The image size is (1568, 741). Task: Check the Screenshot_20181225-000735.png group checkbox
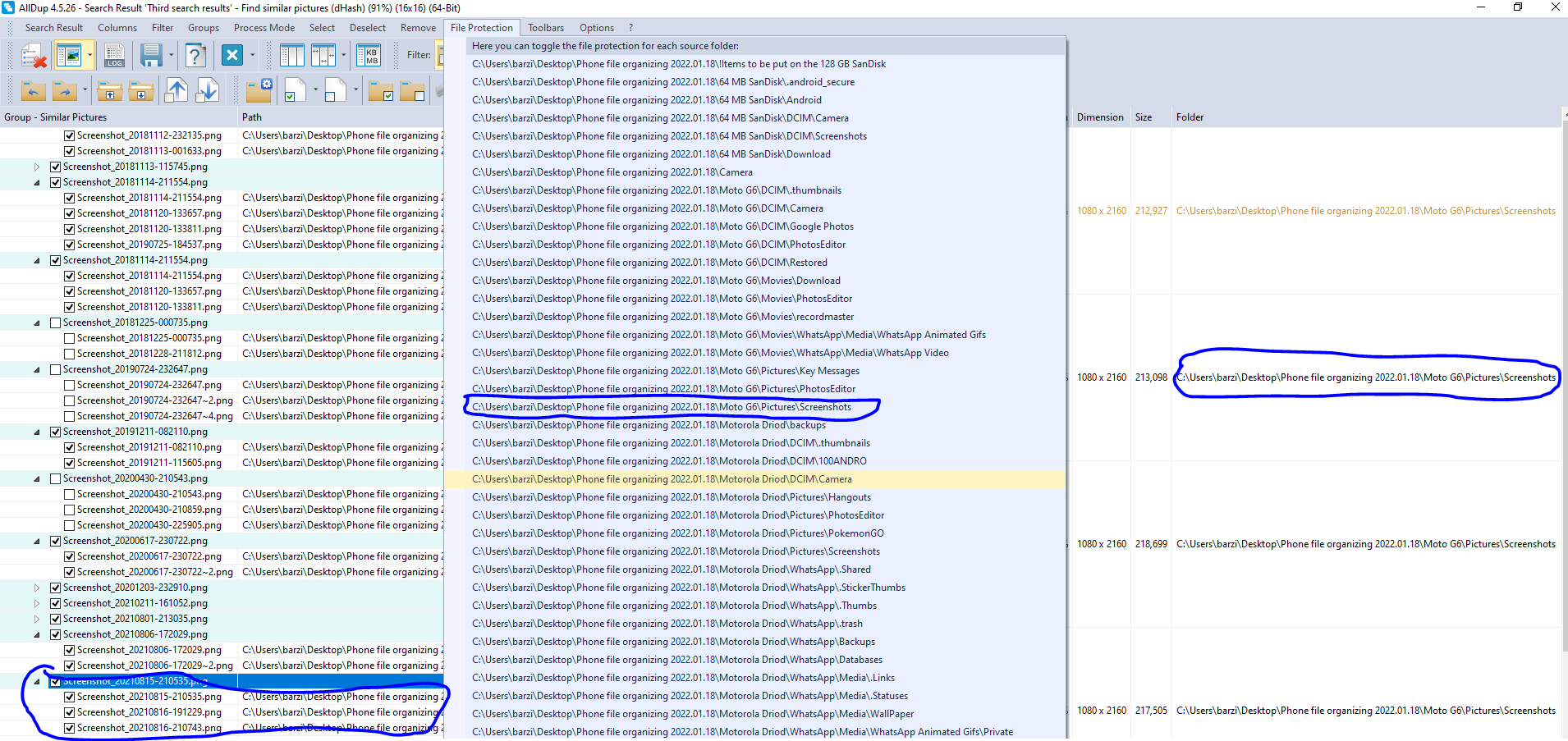(56, 323)
